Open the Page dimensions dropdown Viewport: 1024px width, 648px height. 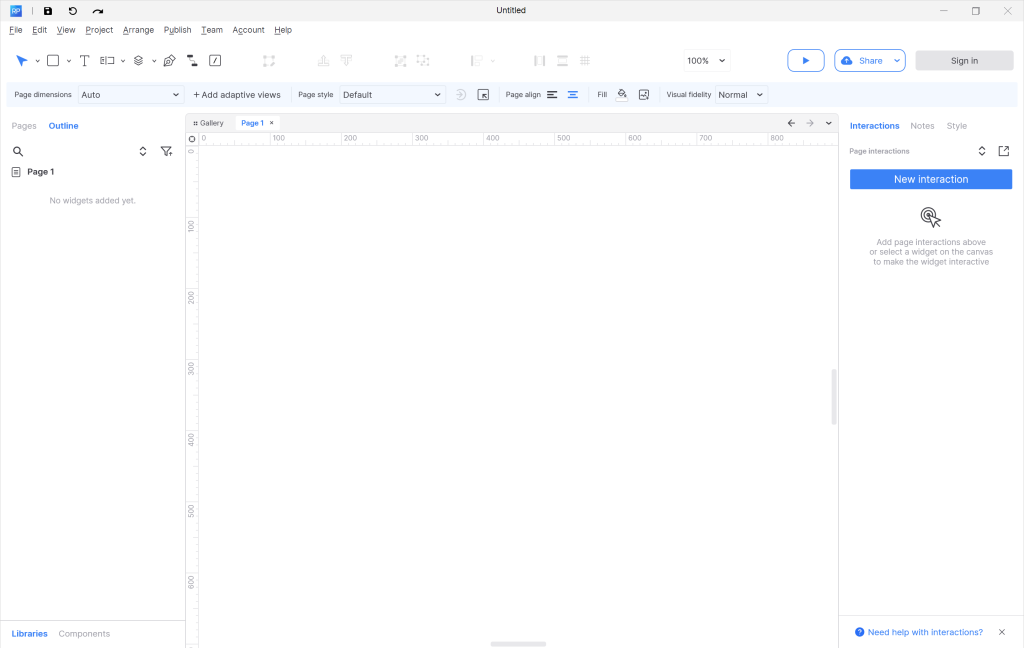point(131,95)
